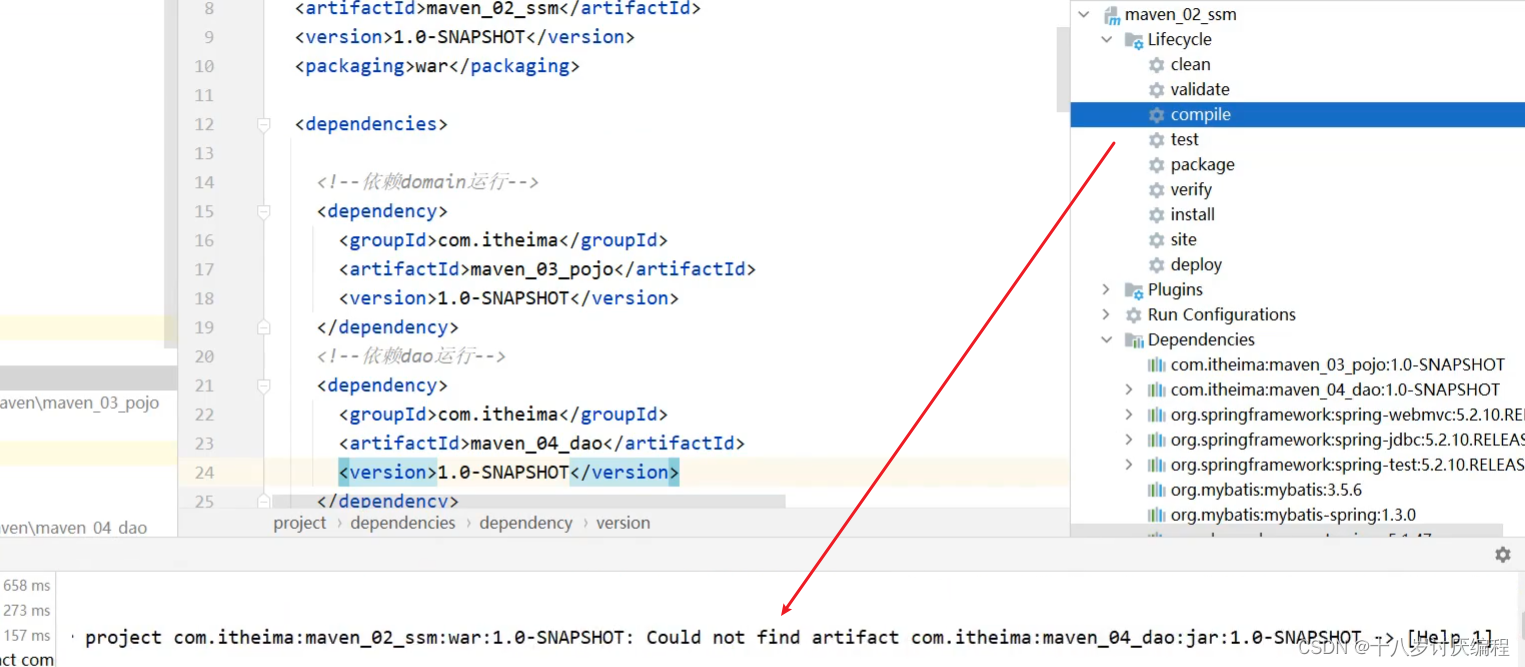Screen dimensions: 1525x667
Task: Expand the Run Configurations node
Action: point(1107,315)
